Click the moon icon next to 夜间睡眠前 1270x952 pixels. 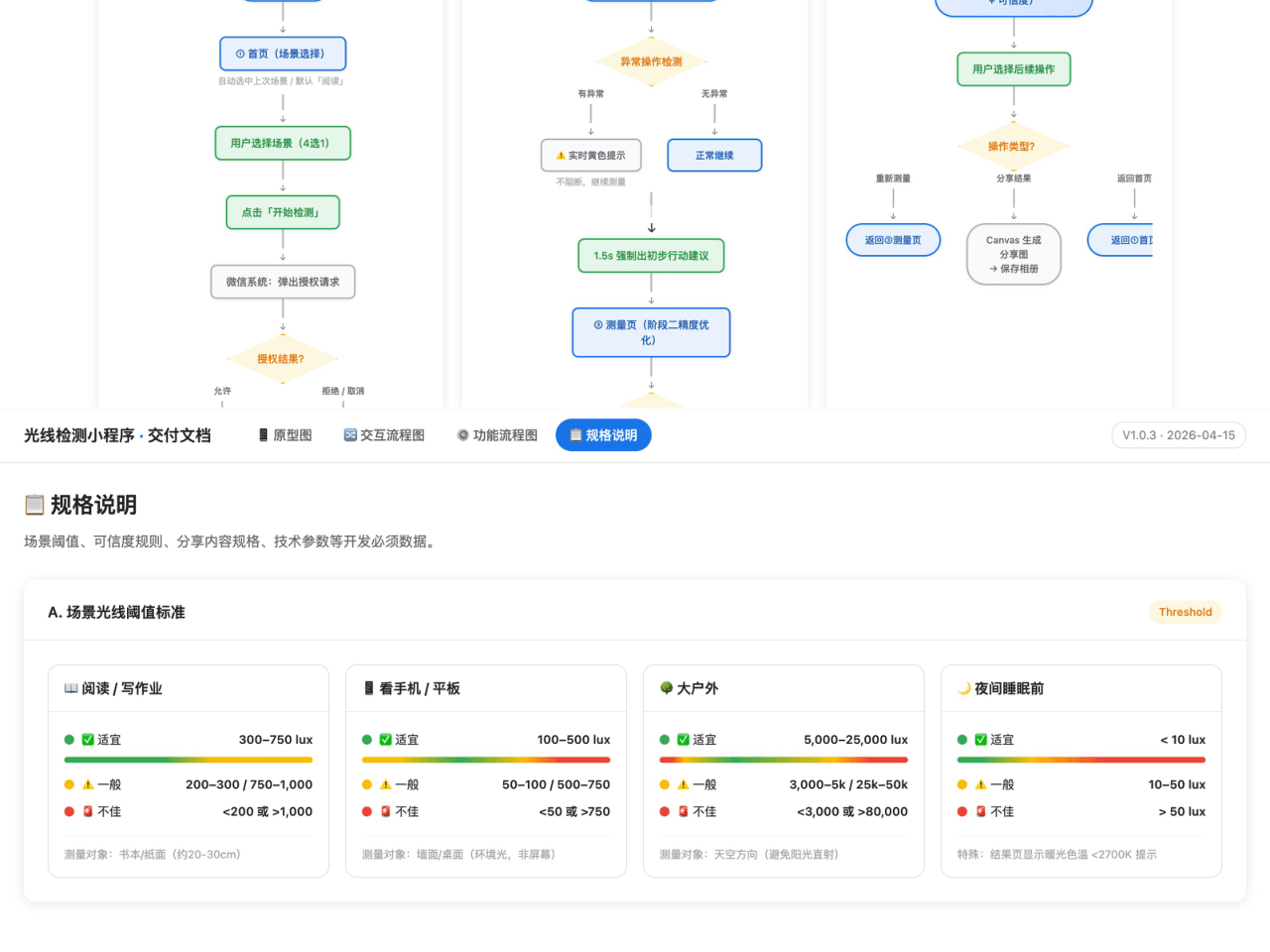[x=964, y=688]
